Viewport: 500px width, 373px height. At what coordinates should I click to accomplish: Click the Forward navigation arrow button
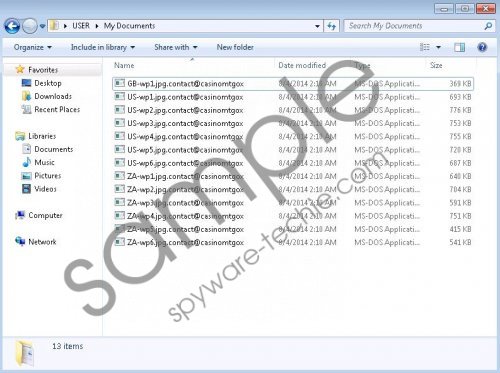(x=30, y=26)
